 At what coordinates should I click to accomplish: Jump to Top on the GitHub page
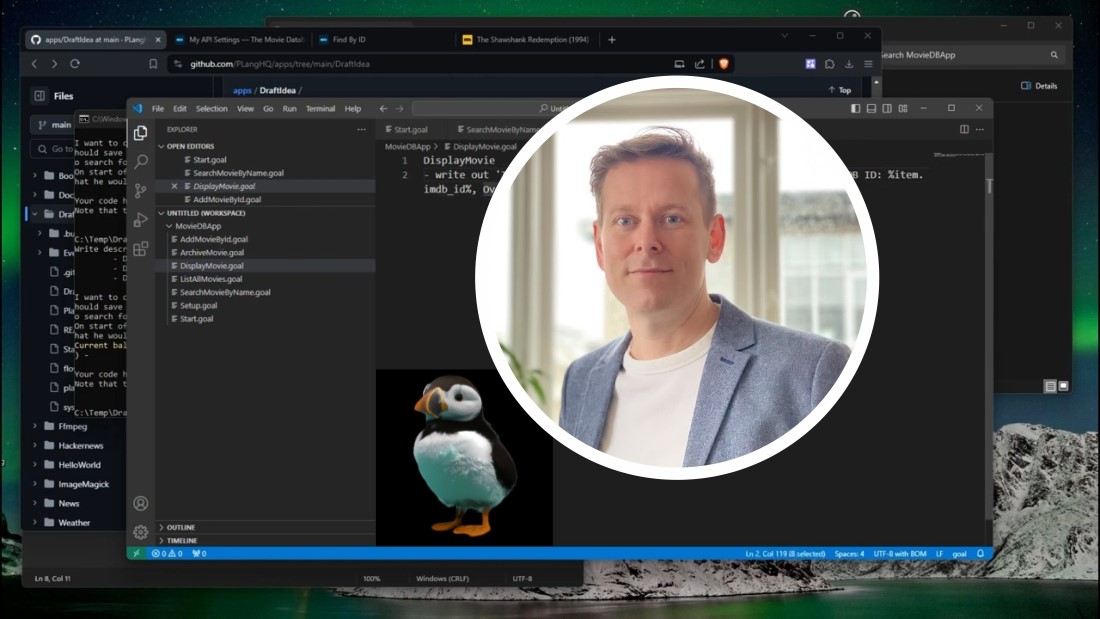(x=840, y=90)
